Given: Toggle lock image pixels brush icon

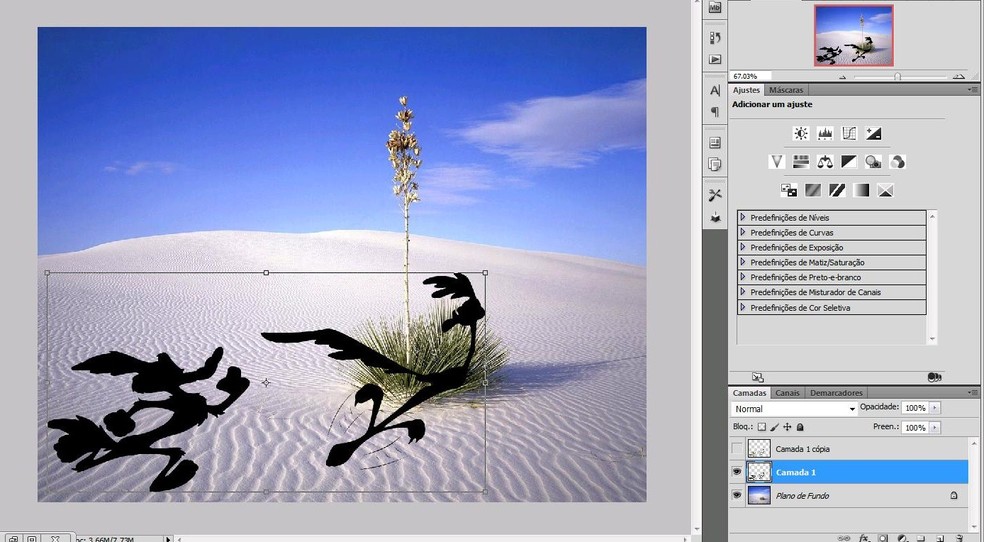Looking at the screenshot, I should pos(774,427).
